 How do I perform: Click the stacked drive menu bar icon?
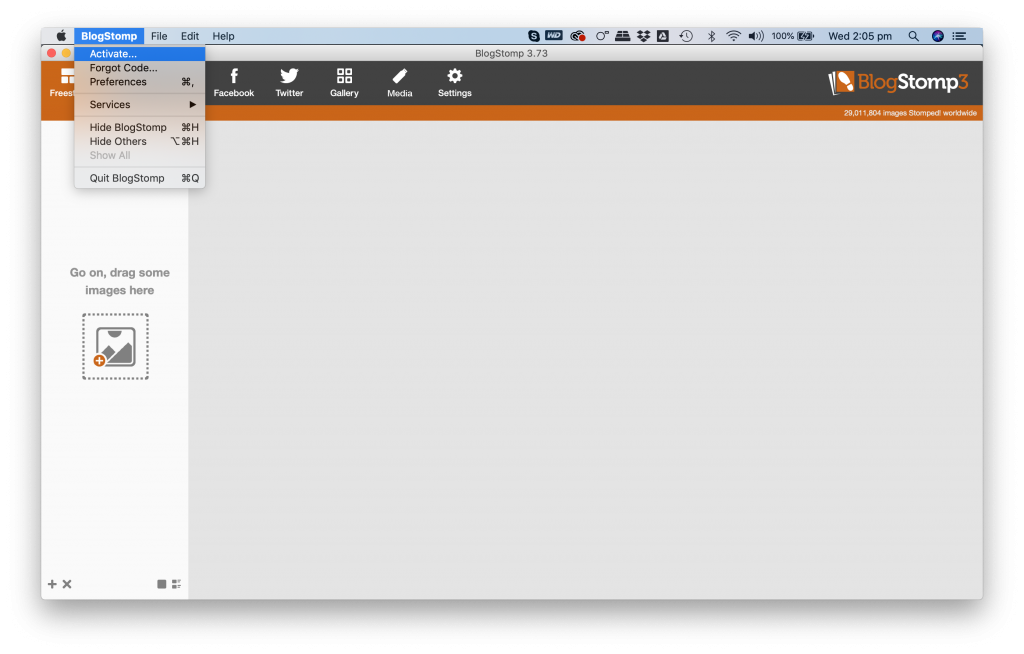tap(623, 36)
